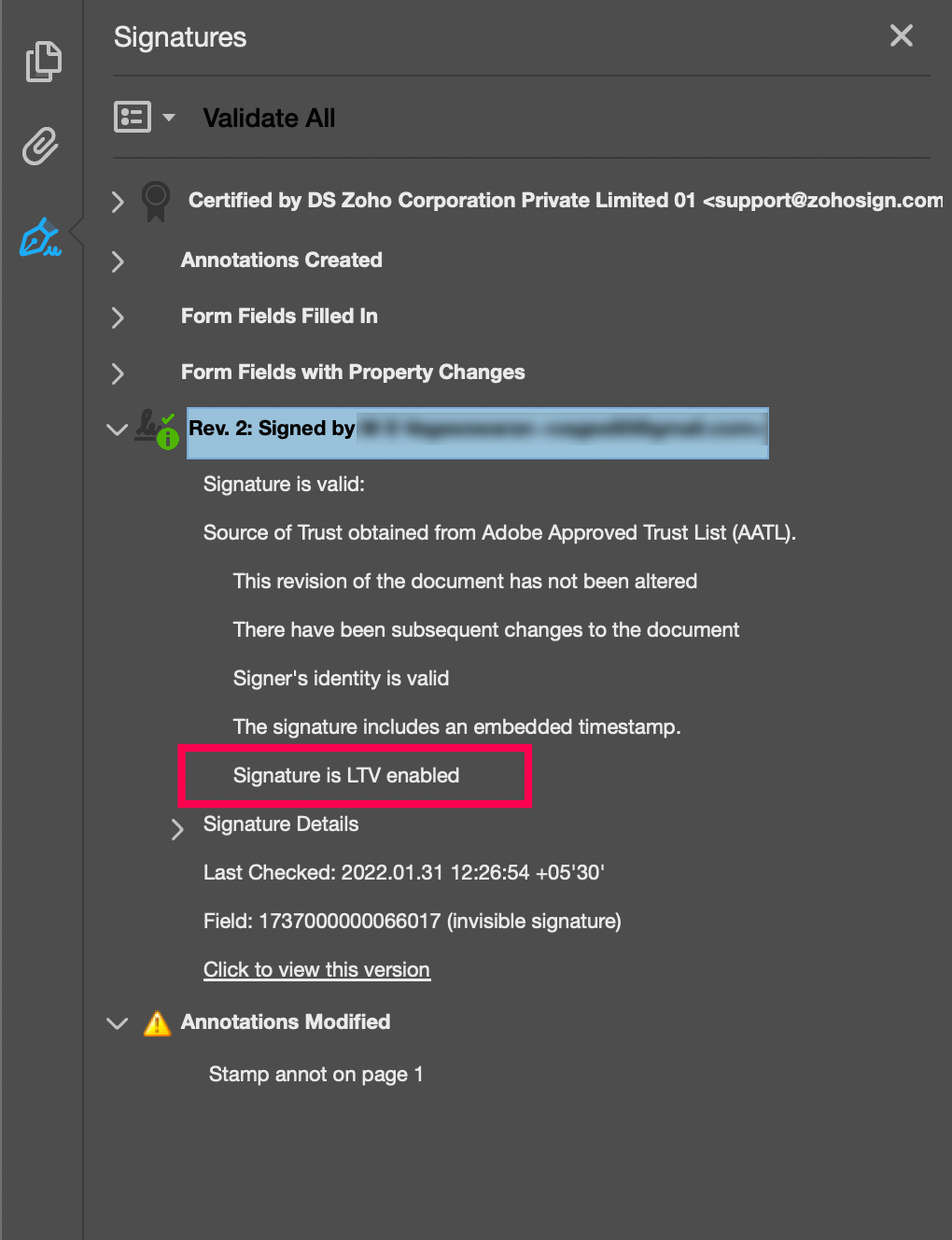Screen dimensions: 952x1240
Task: Expand Form Fields with Property Changes
Action: pyautogui.click(x=118, y=373)
